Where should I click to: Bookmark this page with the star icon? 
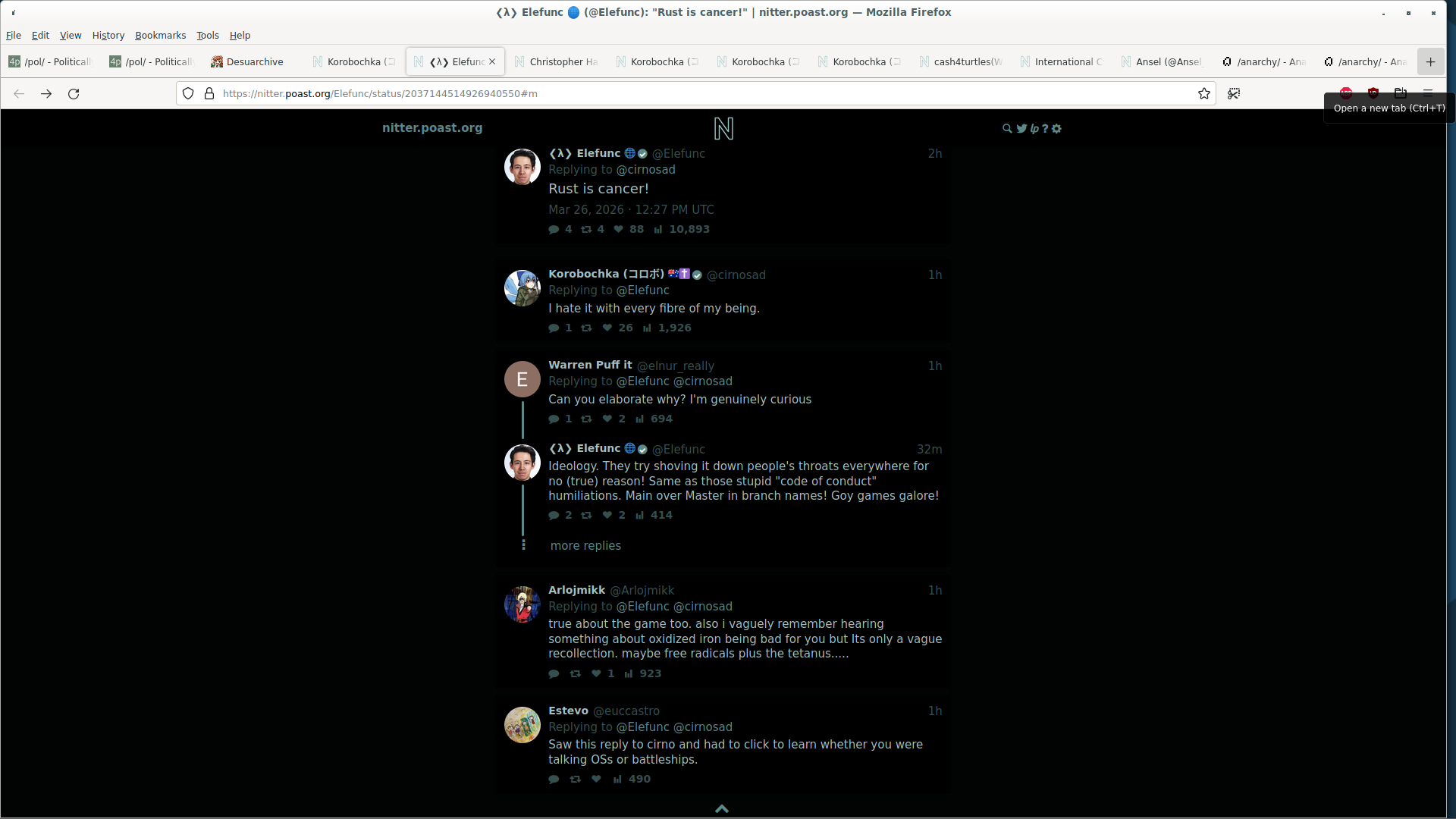[1203, 94]
